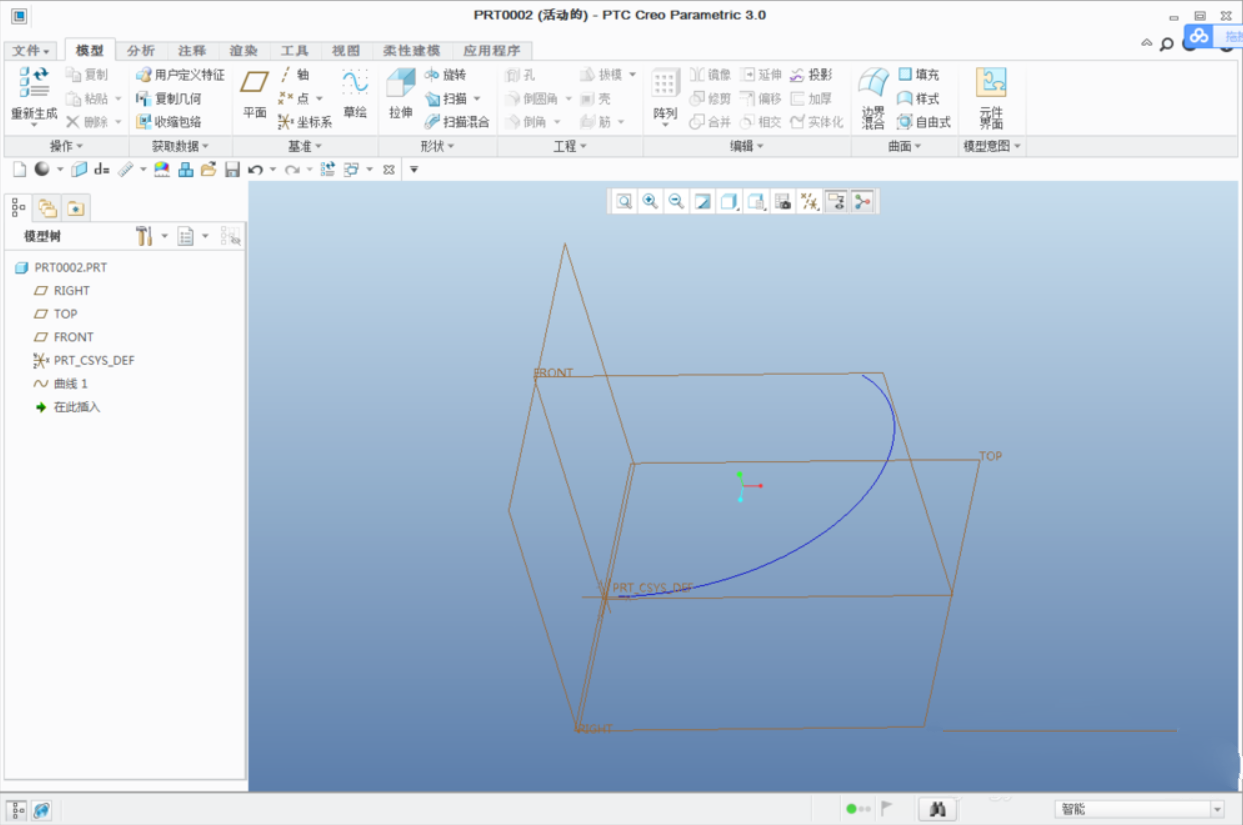This screenshot has height=825, width=1243.
Task: Switch to the 工具 tools tab
Action: pyautogui.click(x=294, y=50)
